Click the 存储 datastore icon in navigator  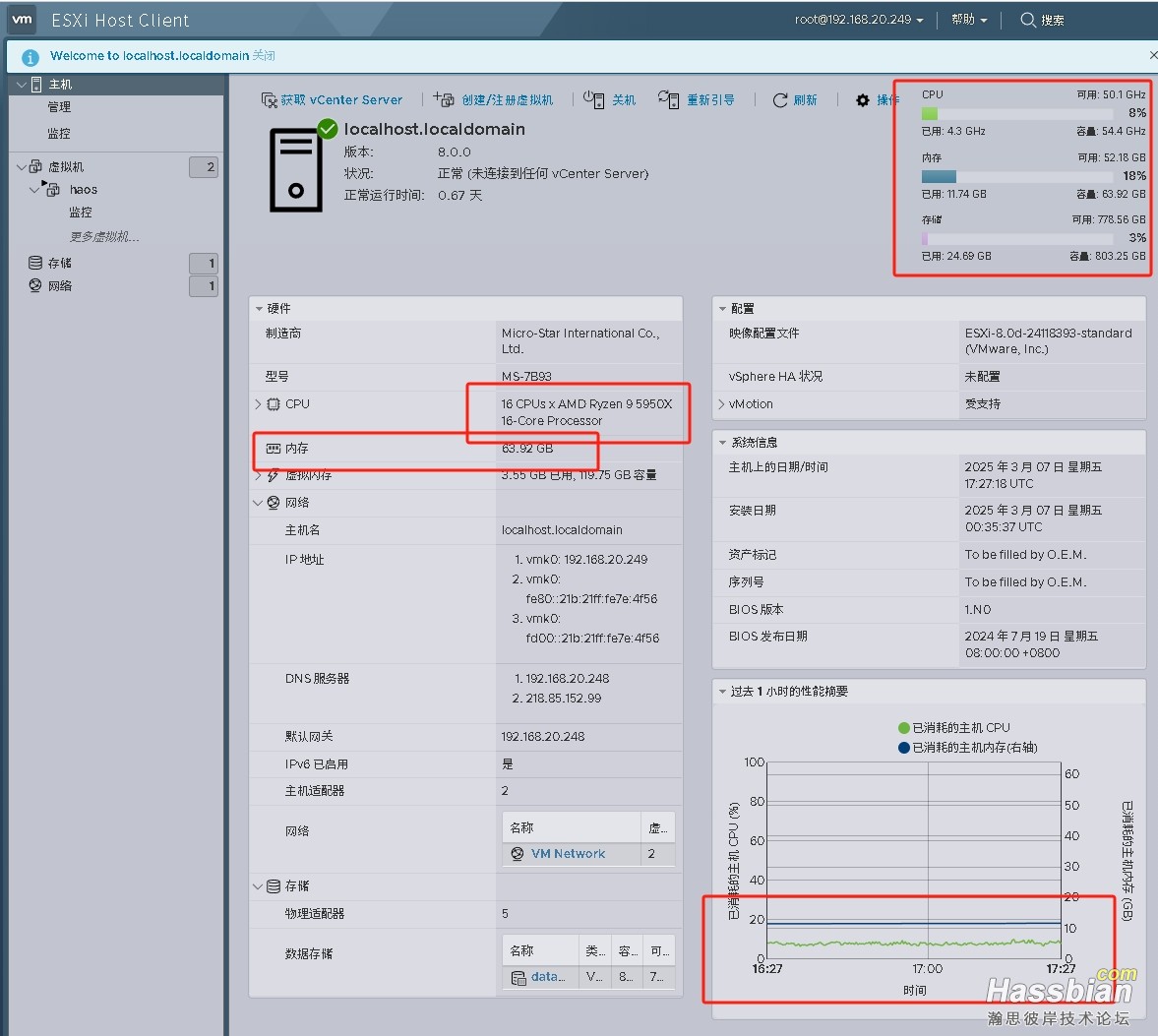point(34,263)
